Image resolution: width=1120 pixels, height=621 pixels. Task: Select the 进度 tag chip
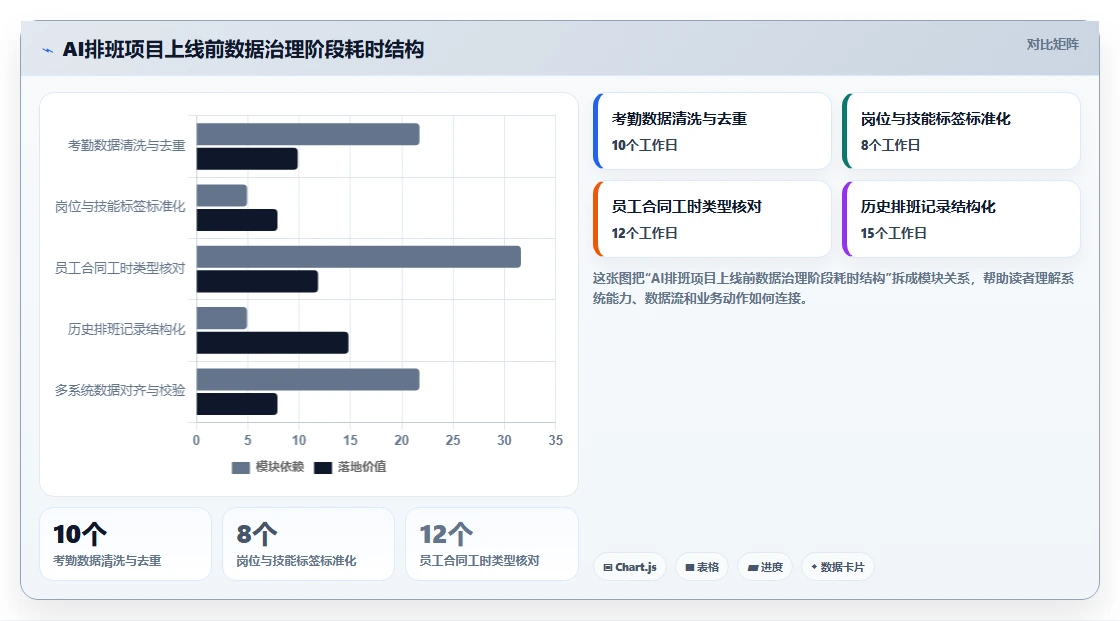(765, 567)
